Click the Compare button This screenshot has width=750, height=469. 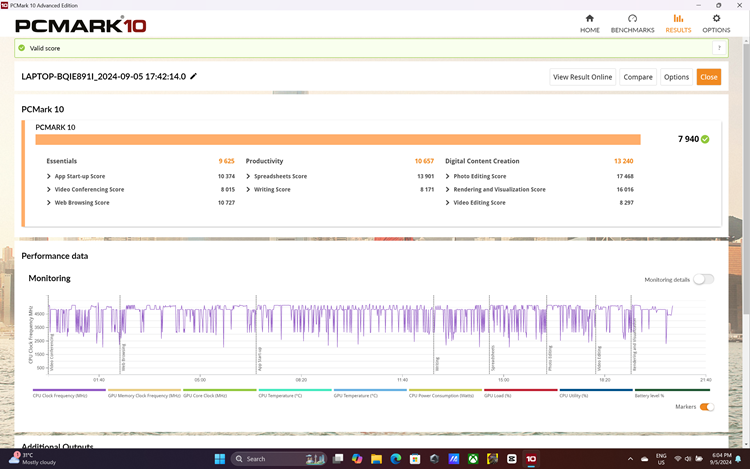[x=638, y=77]
